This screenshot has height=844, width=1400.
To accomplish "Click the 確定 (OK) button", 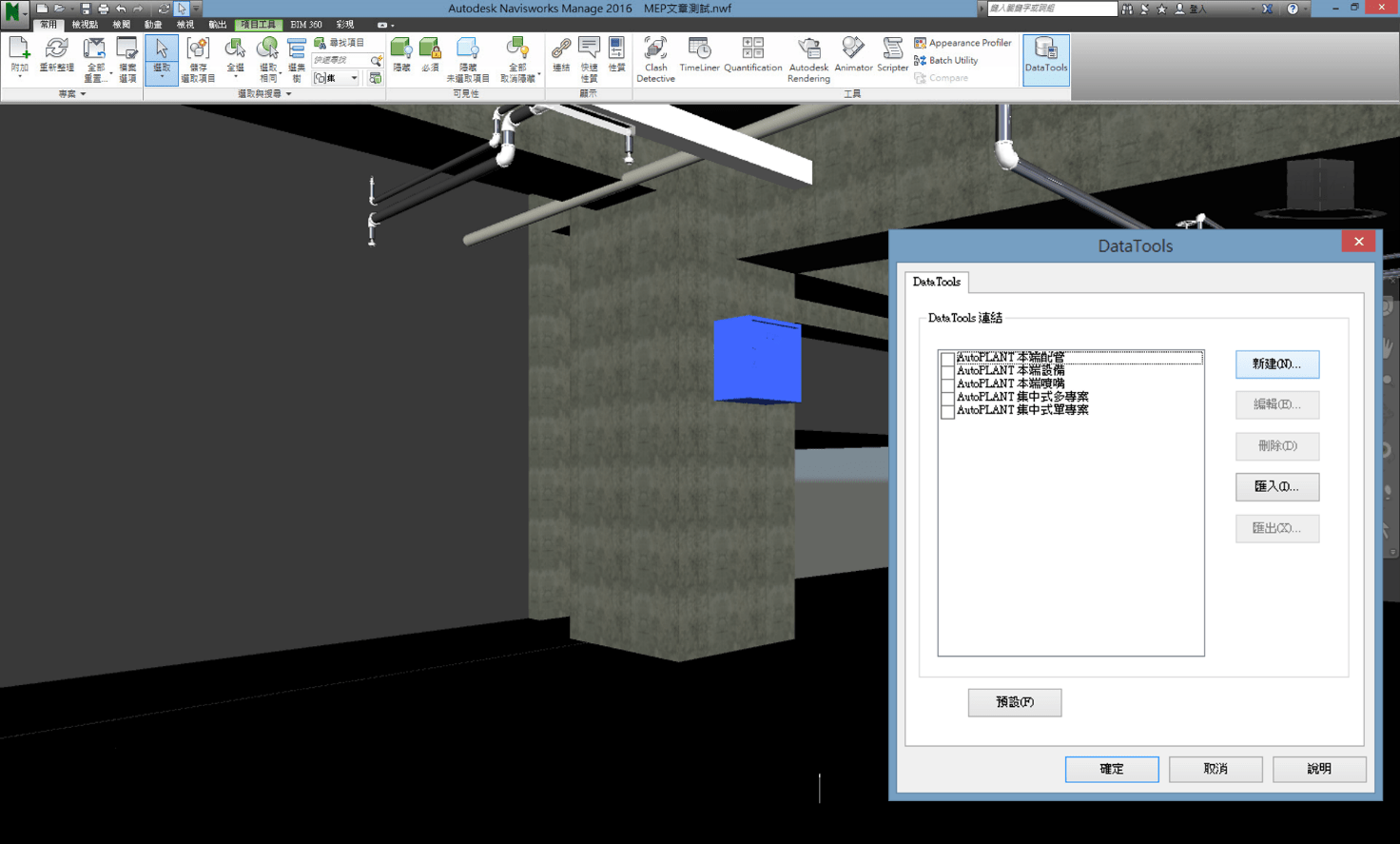I will 1112,769.
